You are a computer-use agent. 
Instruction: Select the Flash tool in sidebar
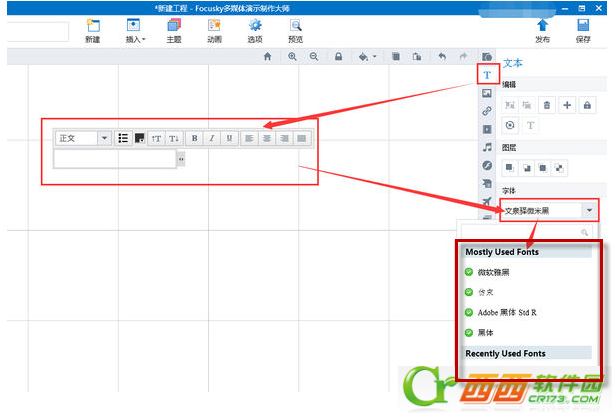(487, 165)
